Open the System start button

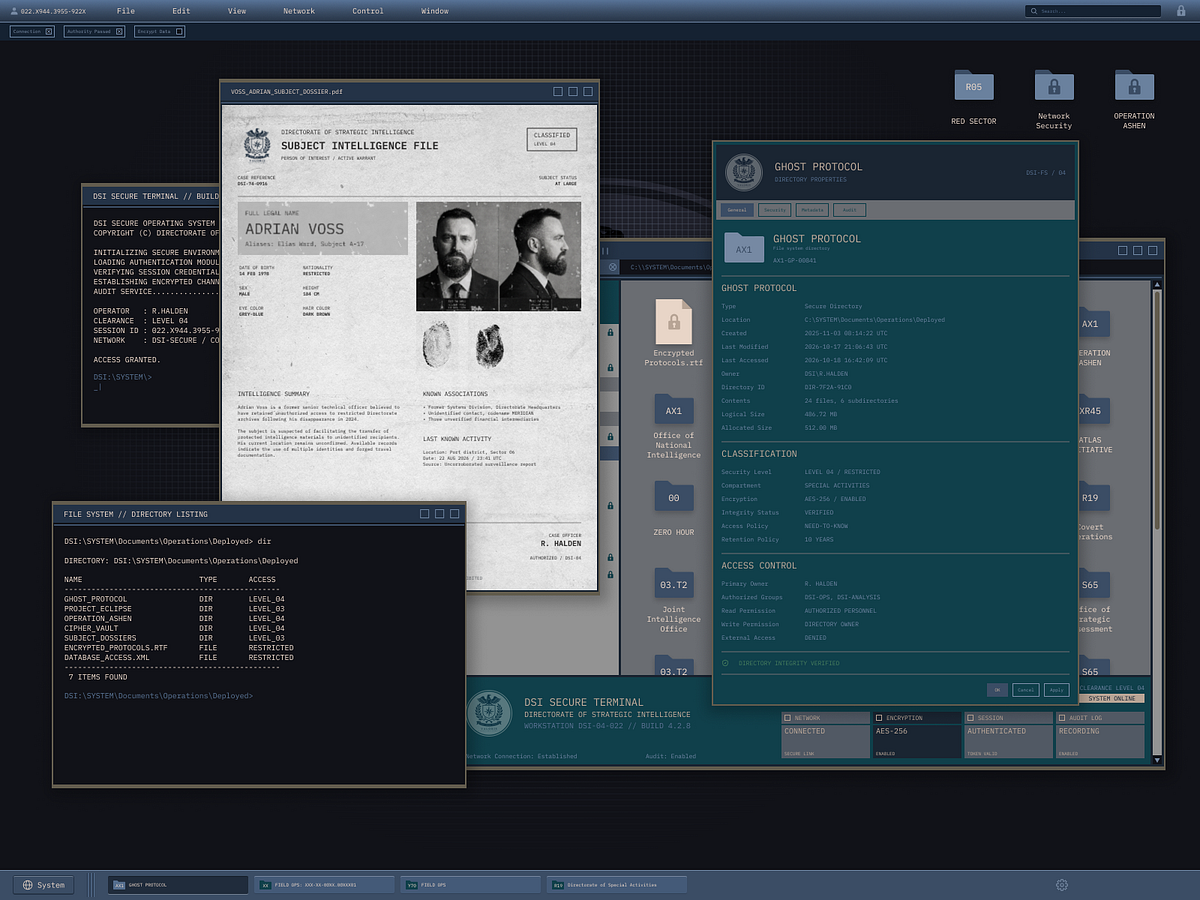coord(43,885)
